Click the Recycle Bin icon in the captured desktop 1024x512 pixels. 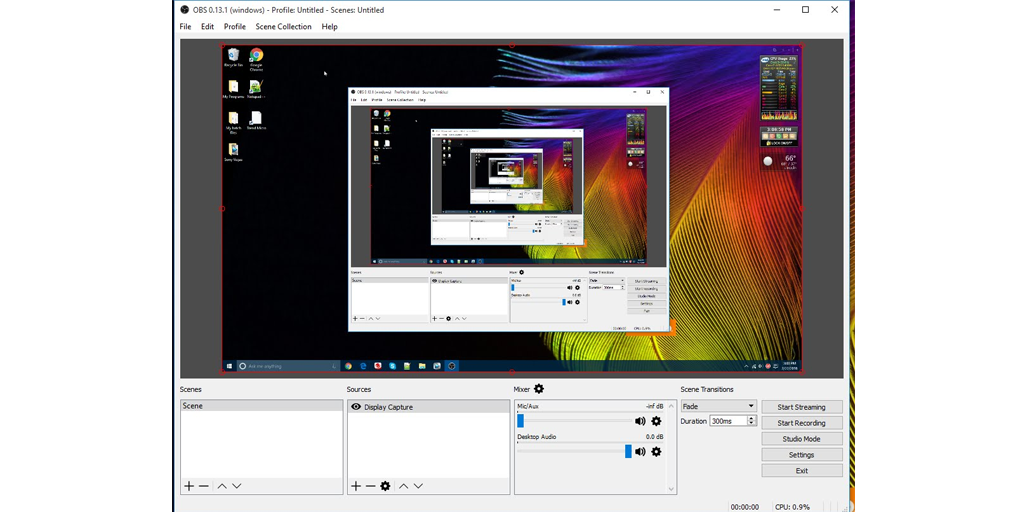point(233,57)
